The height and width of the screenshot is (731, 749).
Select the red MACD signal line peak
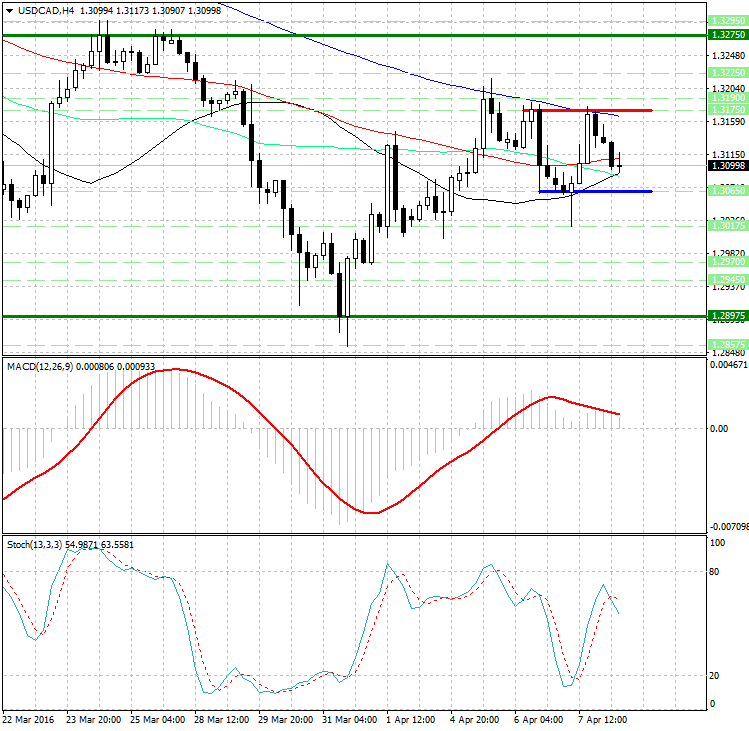(175, 369)
